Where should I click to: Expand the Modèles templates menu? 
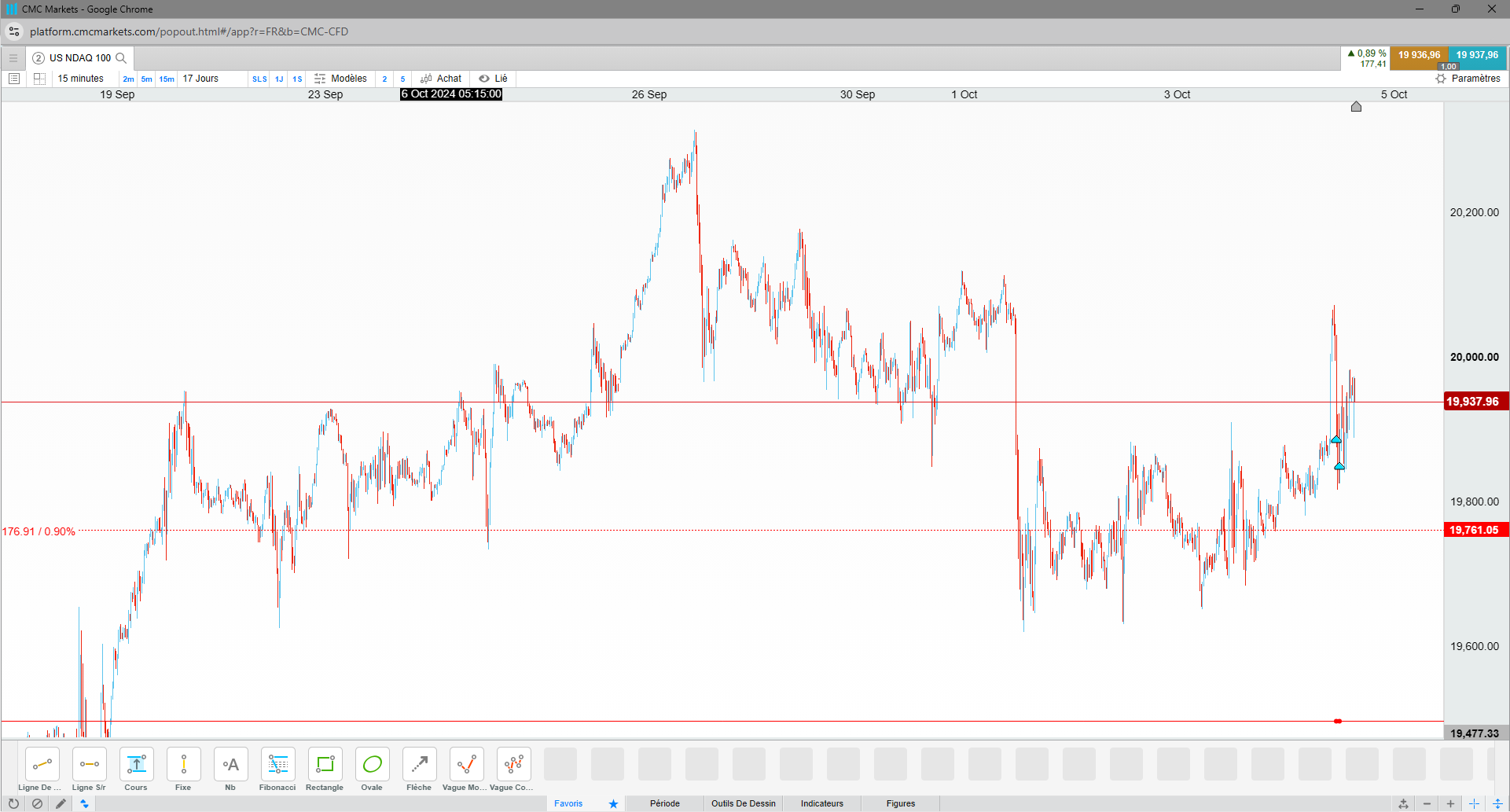[340, 79]
